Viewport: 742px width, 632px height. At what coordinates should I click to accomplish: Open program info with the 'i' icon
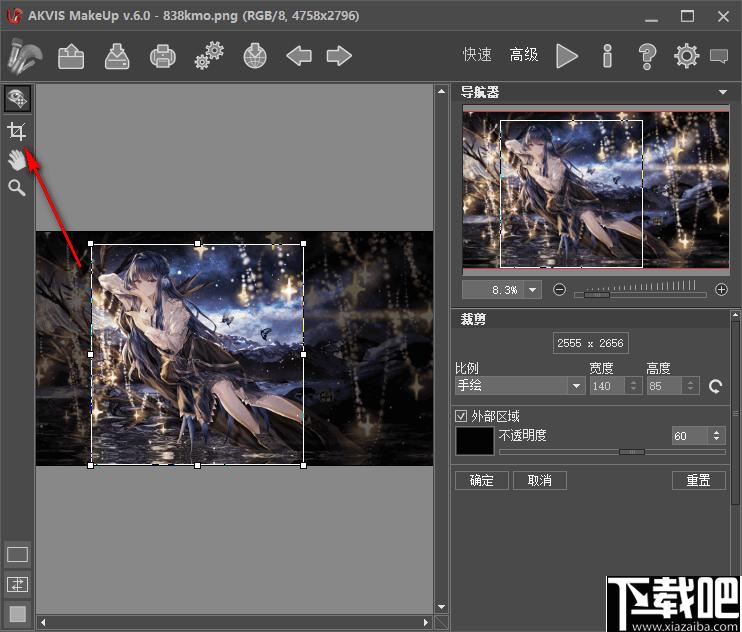click(607, 56)
